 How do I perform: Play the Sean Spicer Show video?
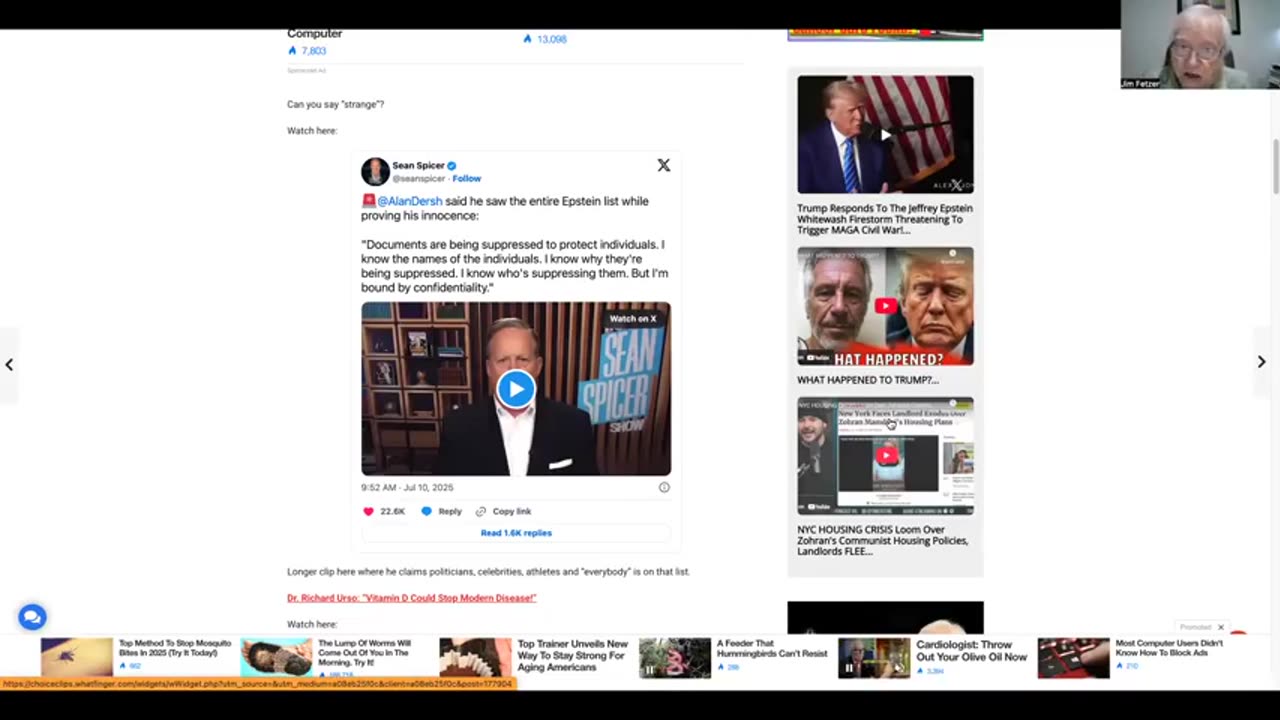click(x=516, y=389)
